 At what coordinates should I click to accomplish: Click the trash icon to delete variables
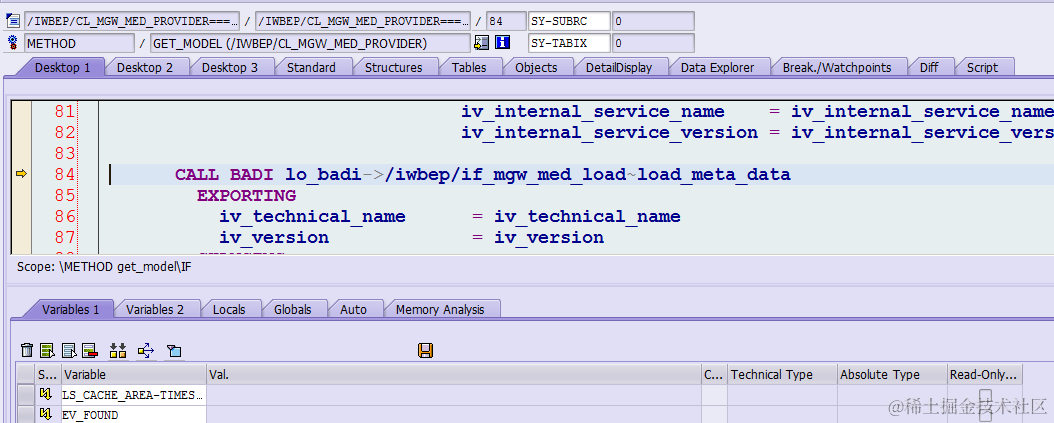pos(27,350)
